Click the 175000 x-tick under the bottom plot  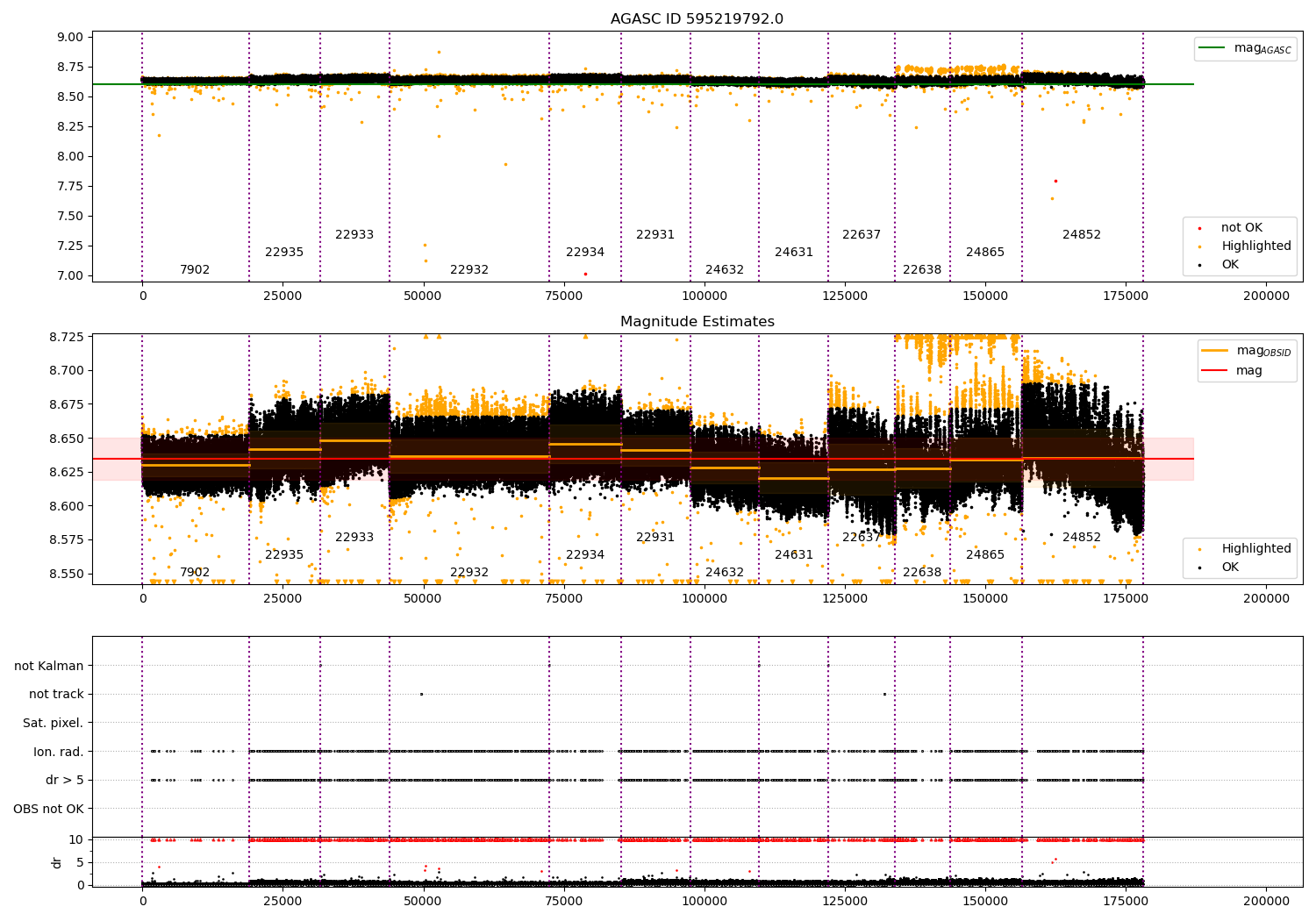pyautogui.click(x=1126, y=901)
